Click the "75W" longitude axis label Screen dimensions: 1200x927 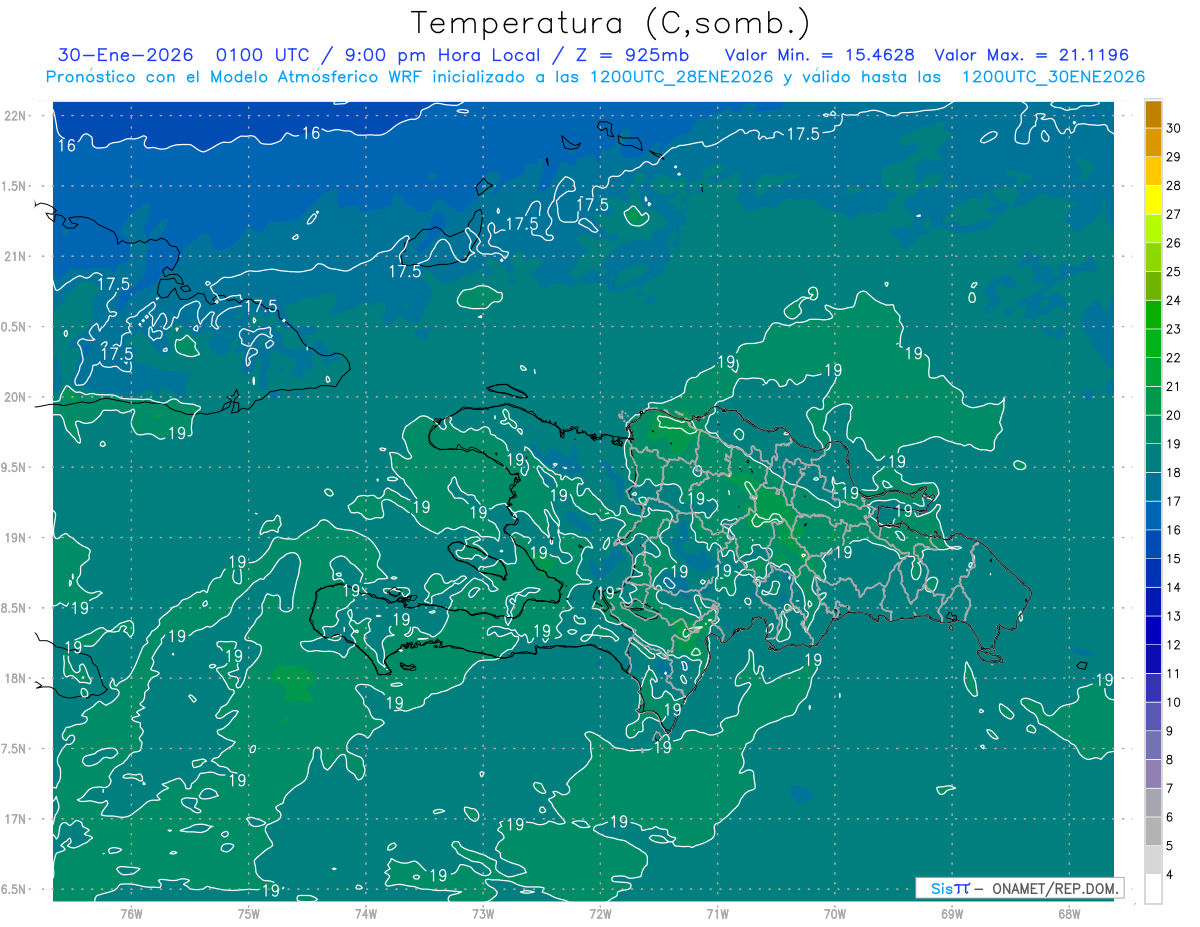(x=249, y=914)
